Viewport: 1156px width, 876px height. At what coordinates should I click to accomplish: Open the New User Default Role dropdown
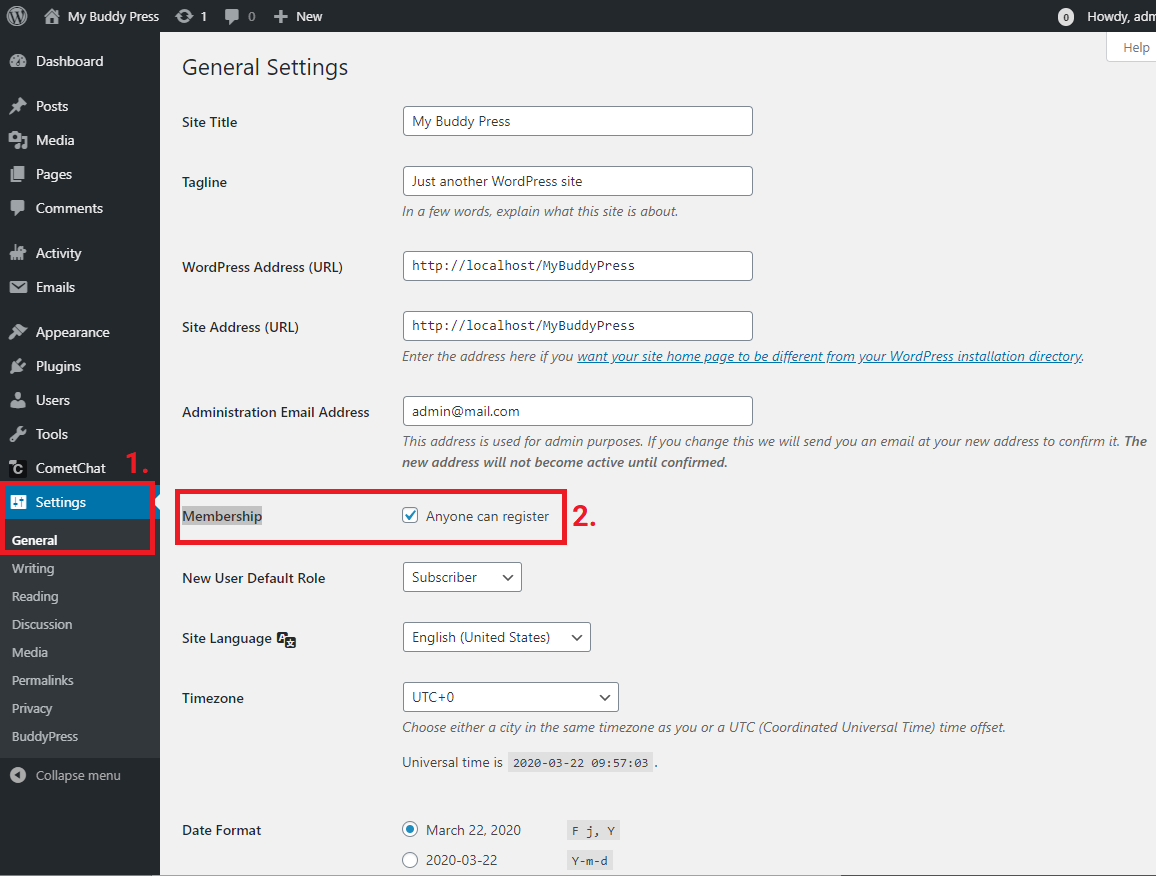(x=462, y=577)
